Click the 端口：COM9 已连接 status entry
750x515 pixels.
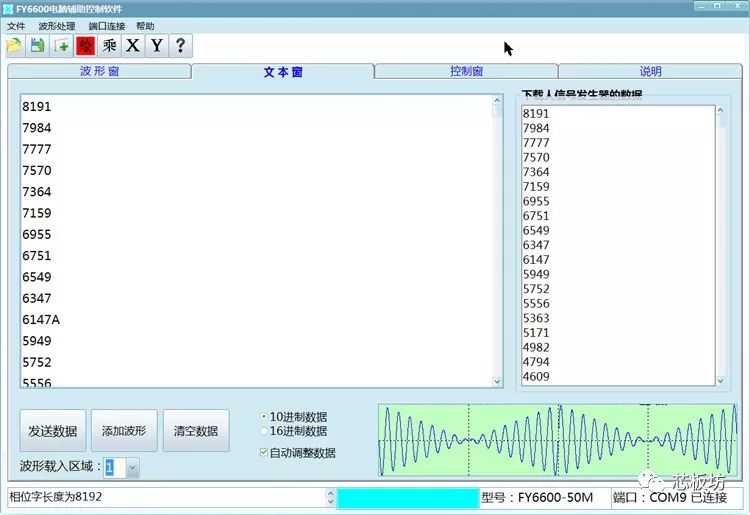(x=670, y=498)
